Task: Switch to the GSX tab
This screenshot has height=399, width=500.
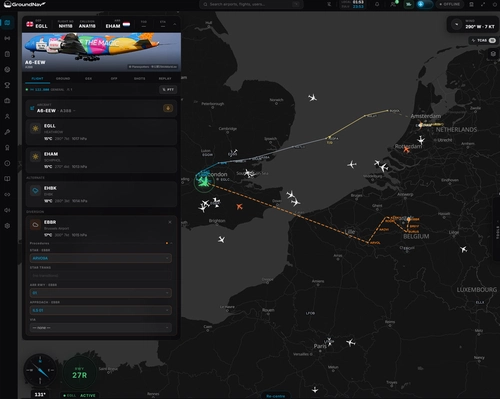Action: pos(88,79)
